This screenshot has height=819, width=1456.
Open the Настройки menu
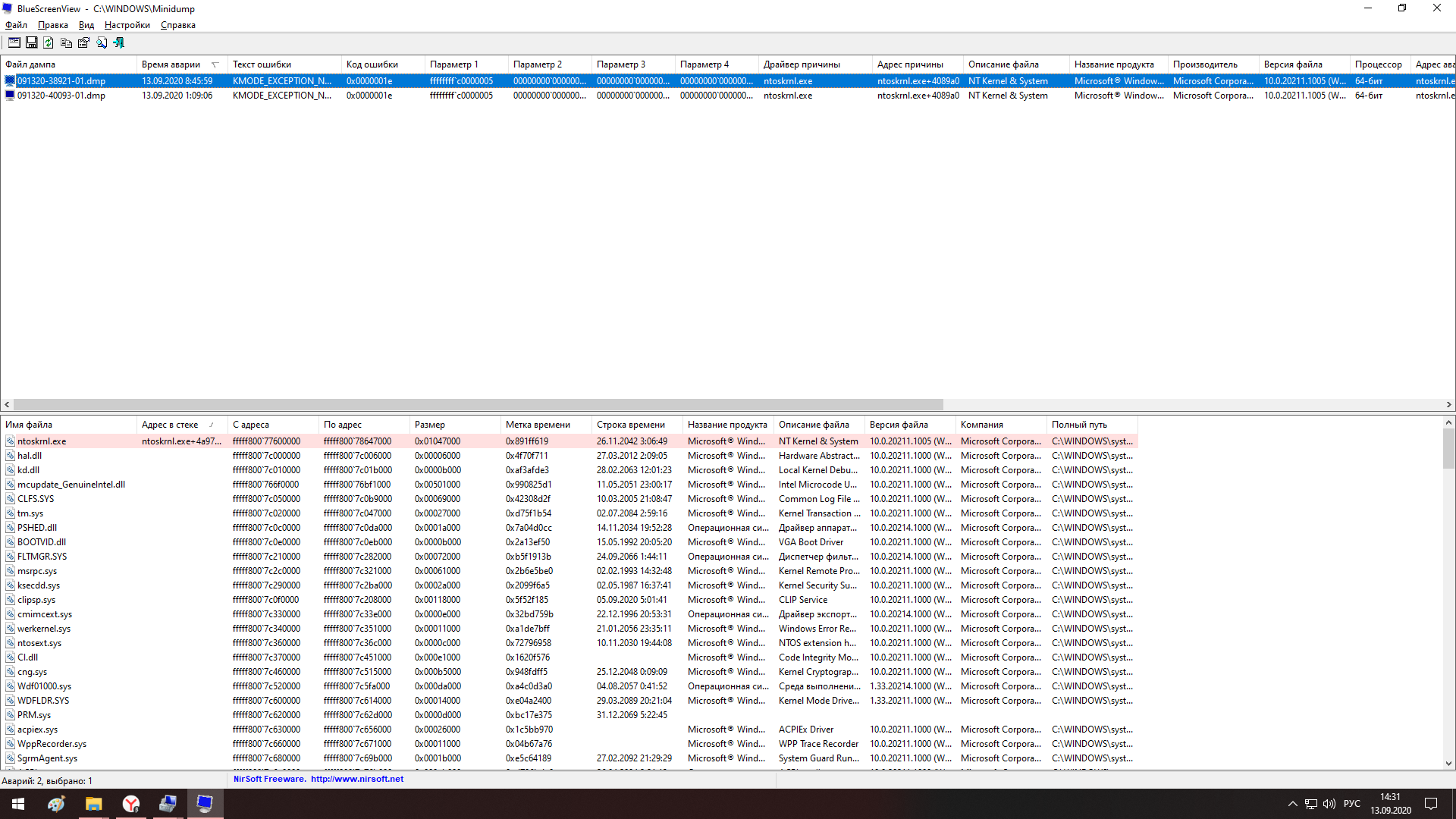[x=127, y=25]
